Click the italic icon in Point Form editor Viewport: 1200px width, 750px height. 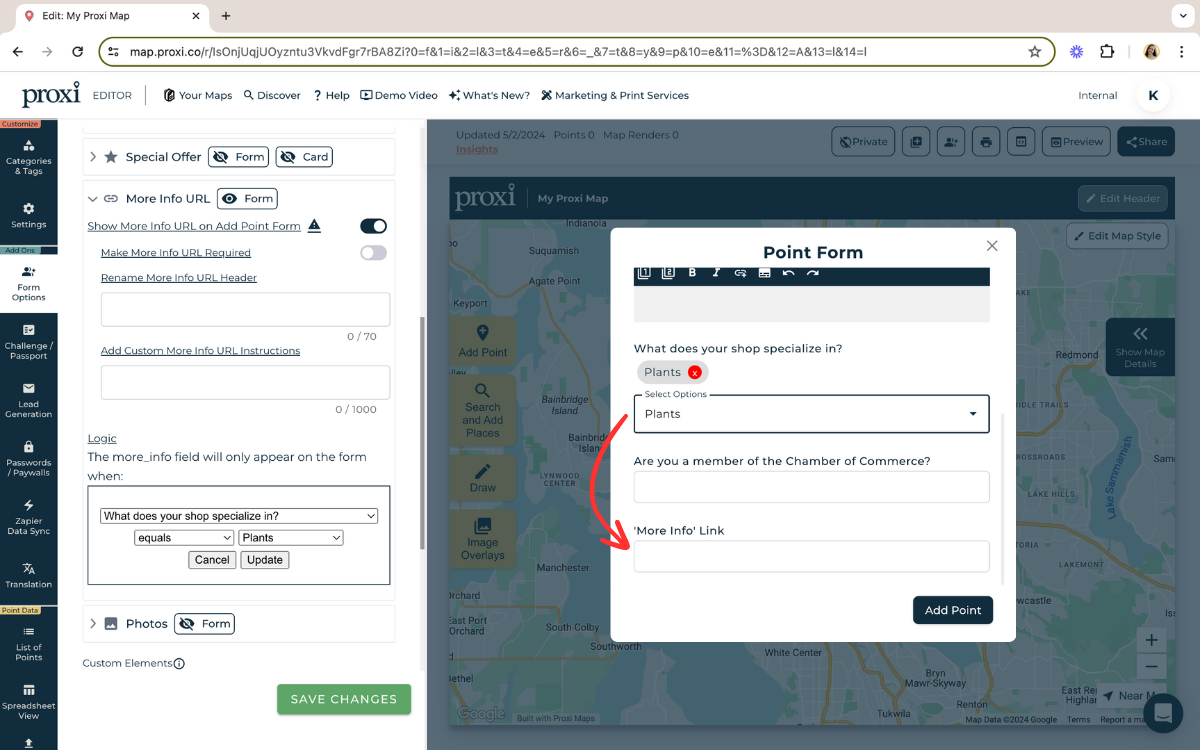(x=716, y=272)
